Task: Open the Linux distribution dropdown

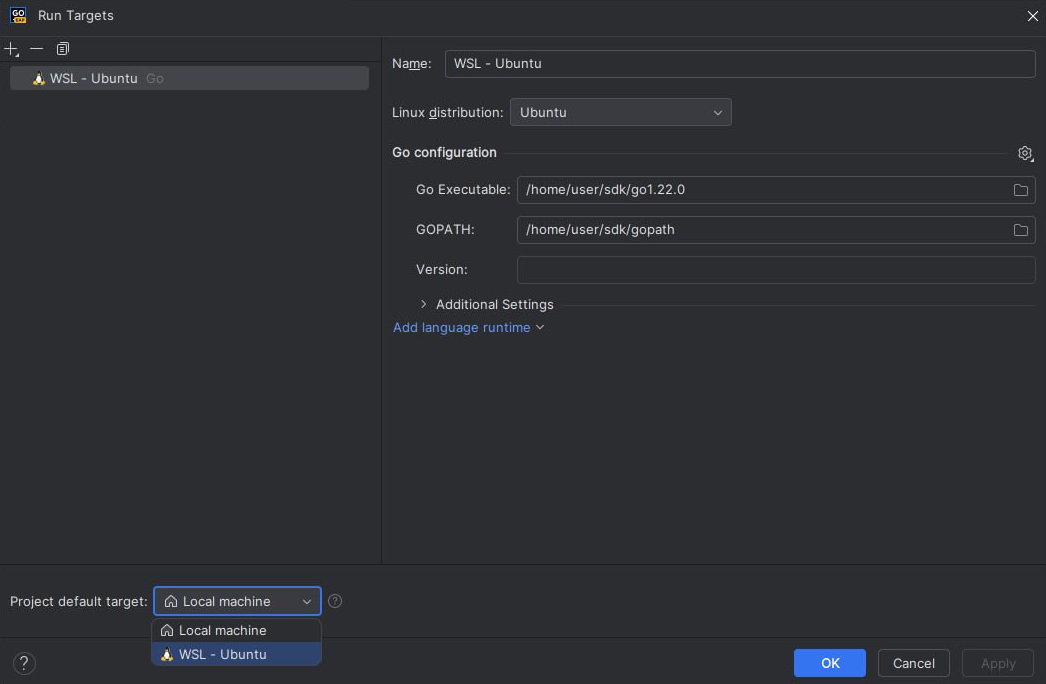Action: click(718, 112)
